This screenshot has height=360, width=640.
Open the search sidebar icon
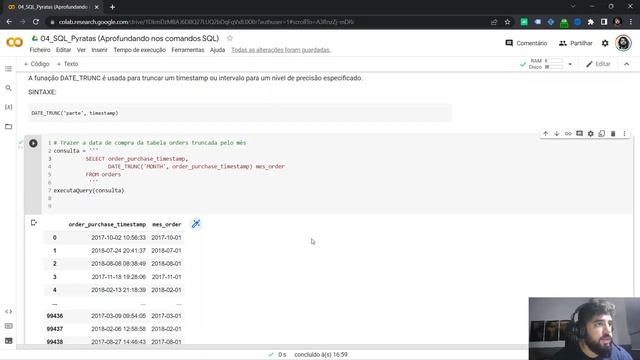coord(8,88)
